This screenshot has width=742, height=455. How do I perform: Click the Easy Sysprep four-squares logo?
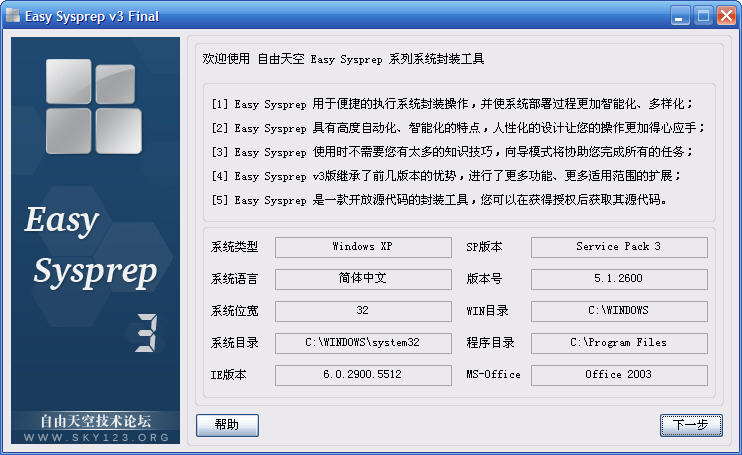pyautogui.click(x=94, y=106)
